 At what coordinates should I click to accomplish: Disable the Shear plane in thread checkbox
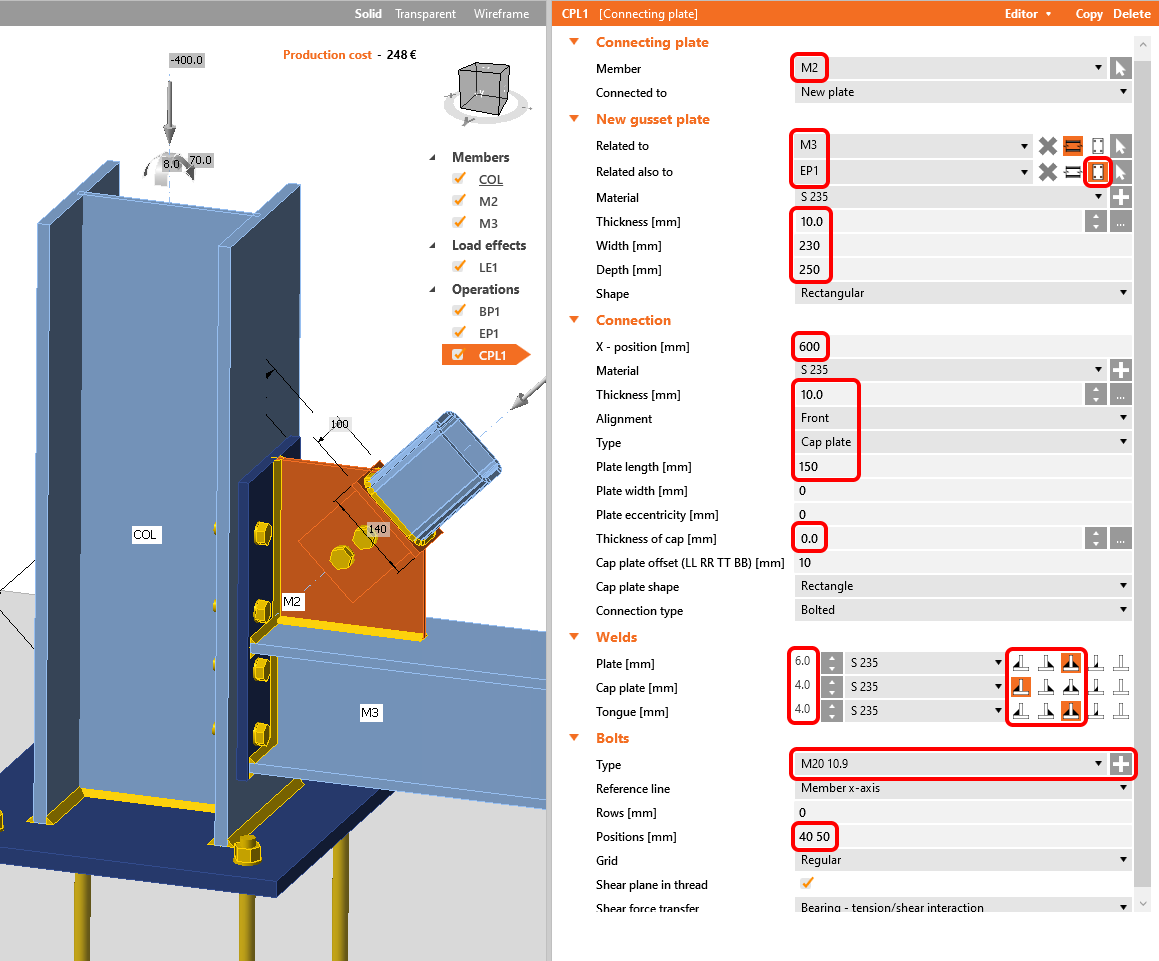pos(806,883)
